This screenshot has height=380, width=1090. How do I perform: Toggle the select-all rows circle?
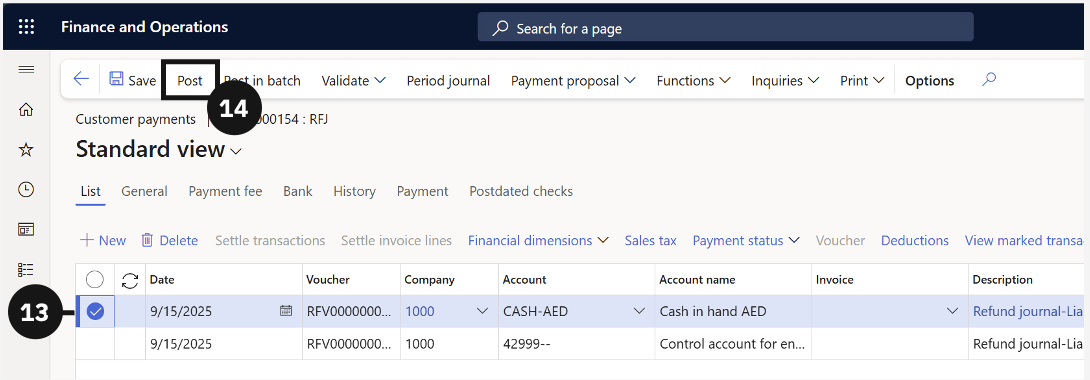[x=95, y=280]
